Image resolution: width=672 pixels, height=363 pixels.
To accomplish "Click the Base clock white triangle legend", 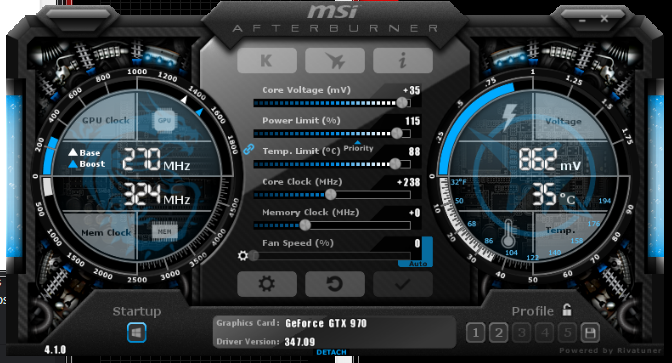I will pos(73,152).
